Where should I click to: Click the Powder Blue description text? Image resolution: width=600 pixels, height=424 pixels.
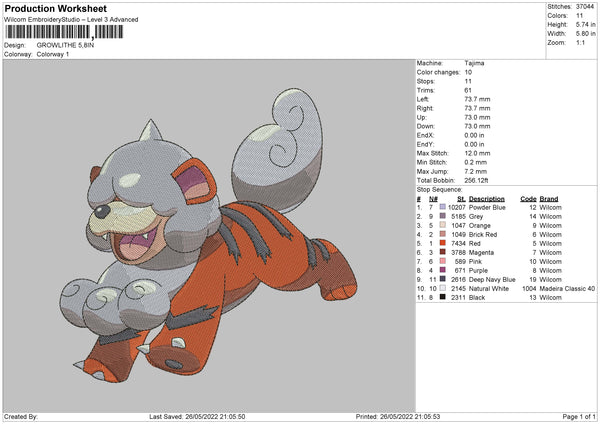click(487, 207)
